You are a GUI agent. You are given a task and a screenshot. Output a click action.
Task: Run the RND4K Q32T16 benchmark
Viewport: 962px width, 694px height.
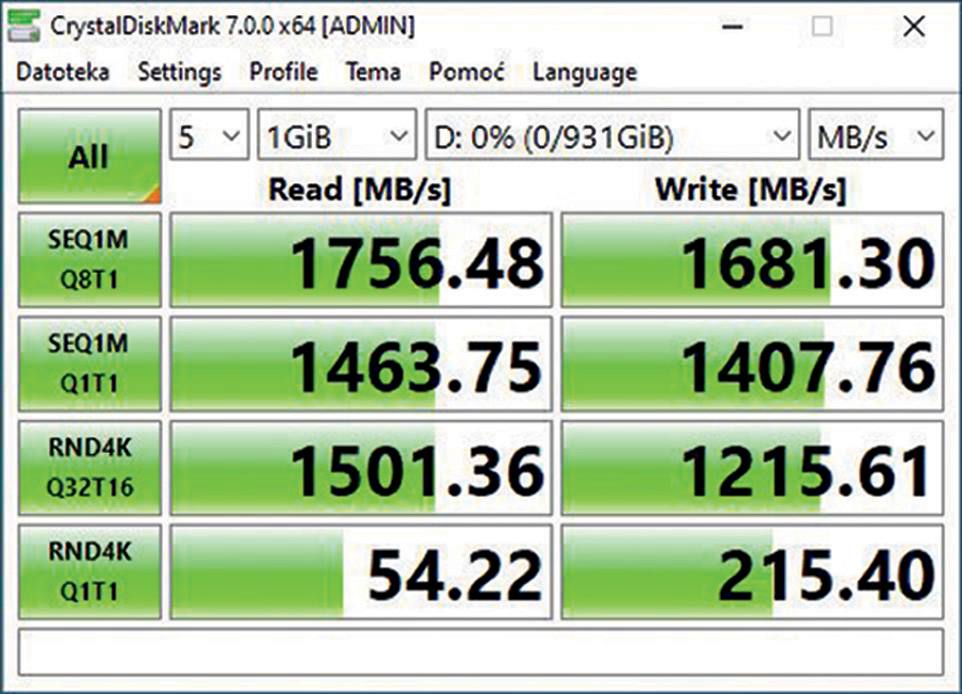[89, 468]
